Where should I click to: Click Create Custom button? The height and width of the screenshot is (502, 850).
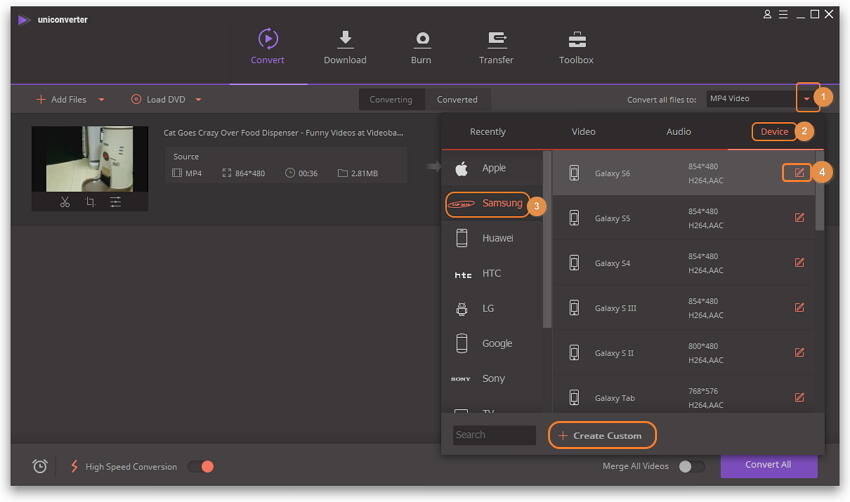pos(602,435)
